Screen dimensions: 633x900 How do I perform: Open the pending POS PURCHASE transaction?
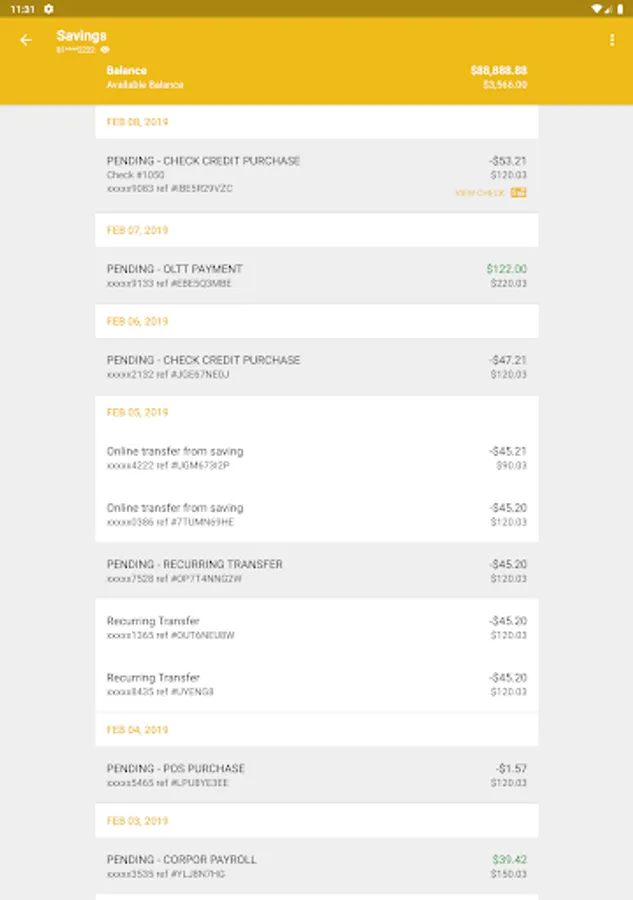[x=316, y=775]
